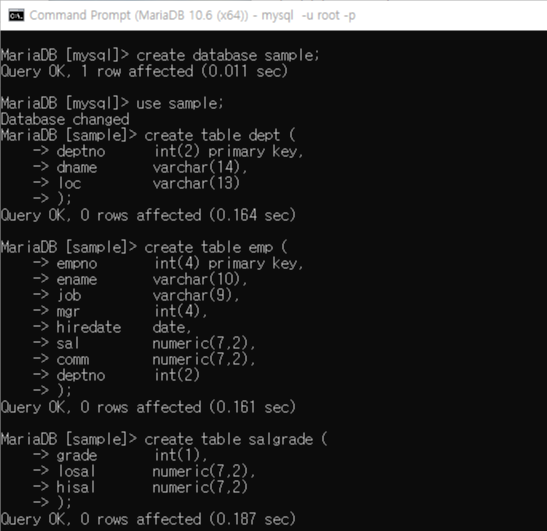Click the 'hisal' column name

[76, 487]
